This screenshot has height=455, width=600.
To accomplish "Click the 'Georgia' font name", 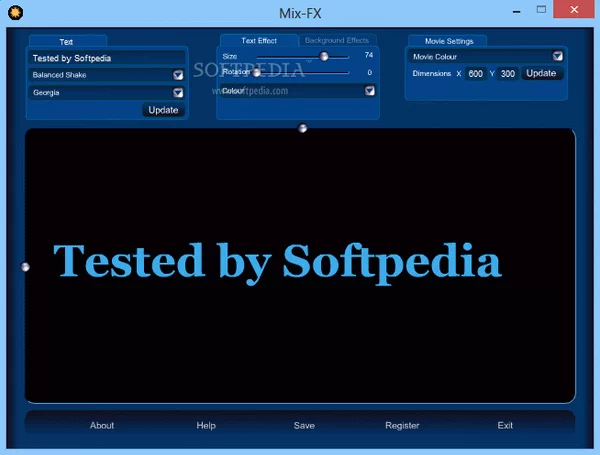I will point(46,93).
